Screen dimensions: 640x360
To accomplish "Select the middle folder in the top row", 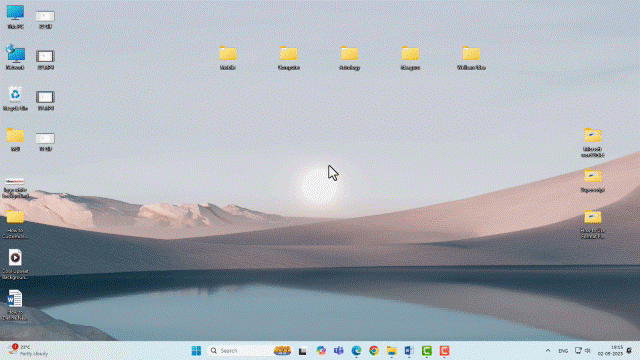I will tap(349, 58).
